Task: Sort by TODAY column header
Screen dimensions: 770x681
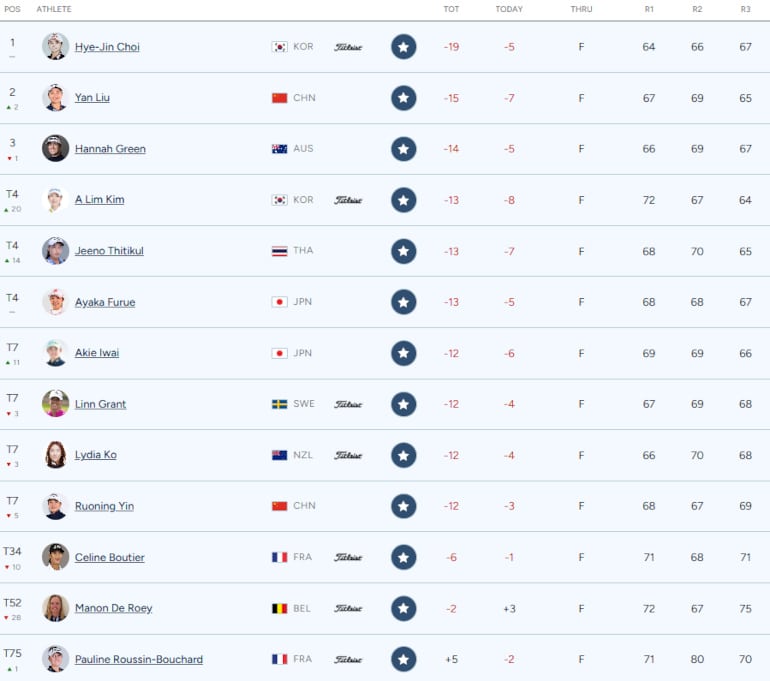Action: 509,9
